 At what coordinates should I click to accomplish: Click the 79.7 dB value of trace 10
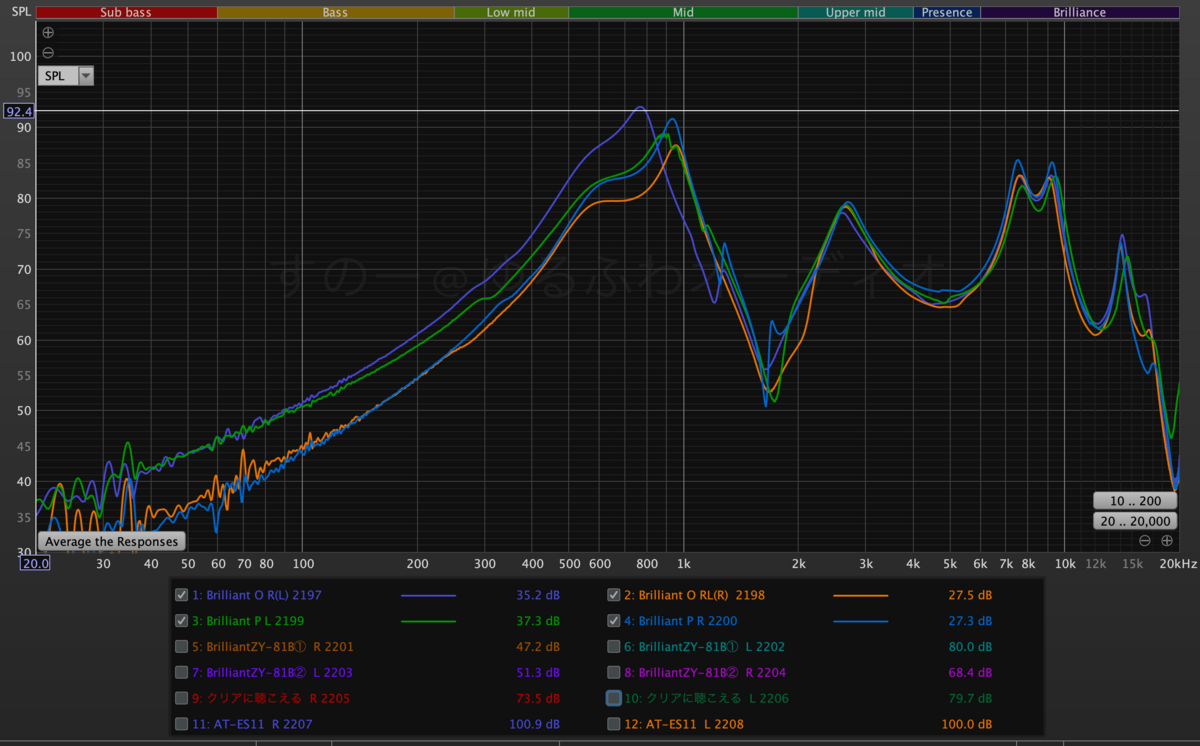pos(970,698)
